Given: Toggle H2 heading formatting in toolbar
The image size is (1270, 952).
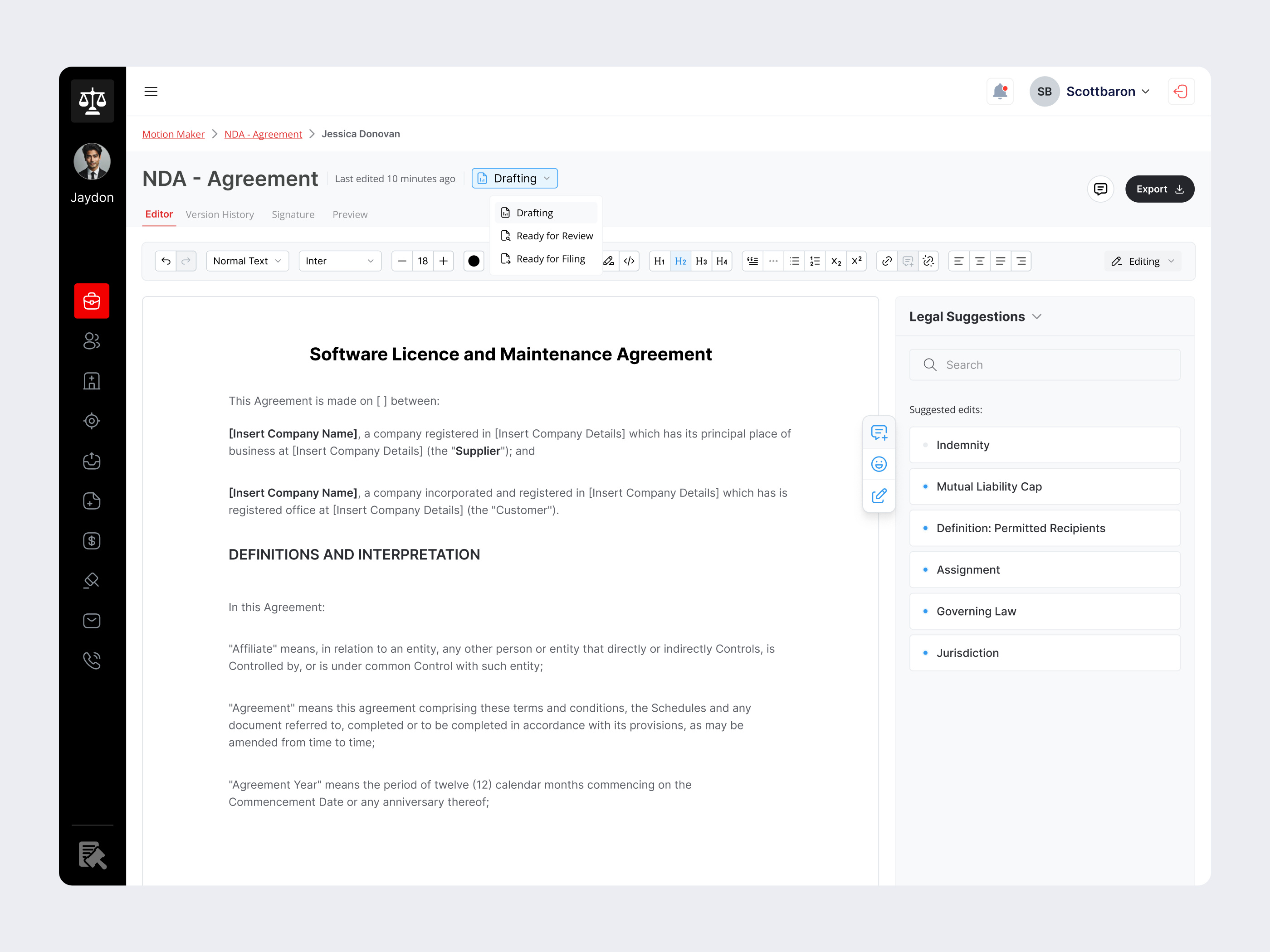Looking at the screenshot, I should (680, 261).
